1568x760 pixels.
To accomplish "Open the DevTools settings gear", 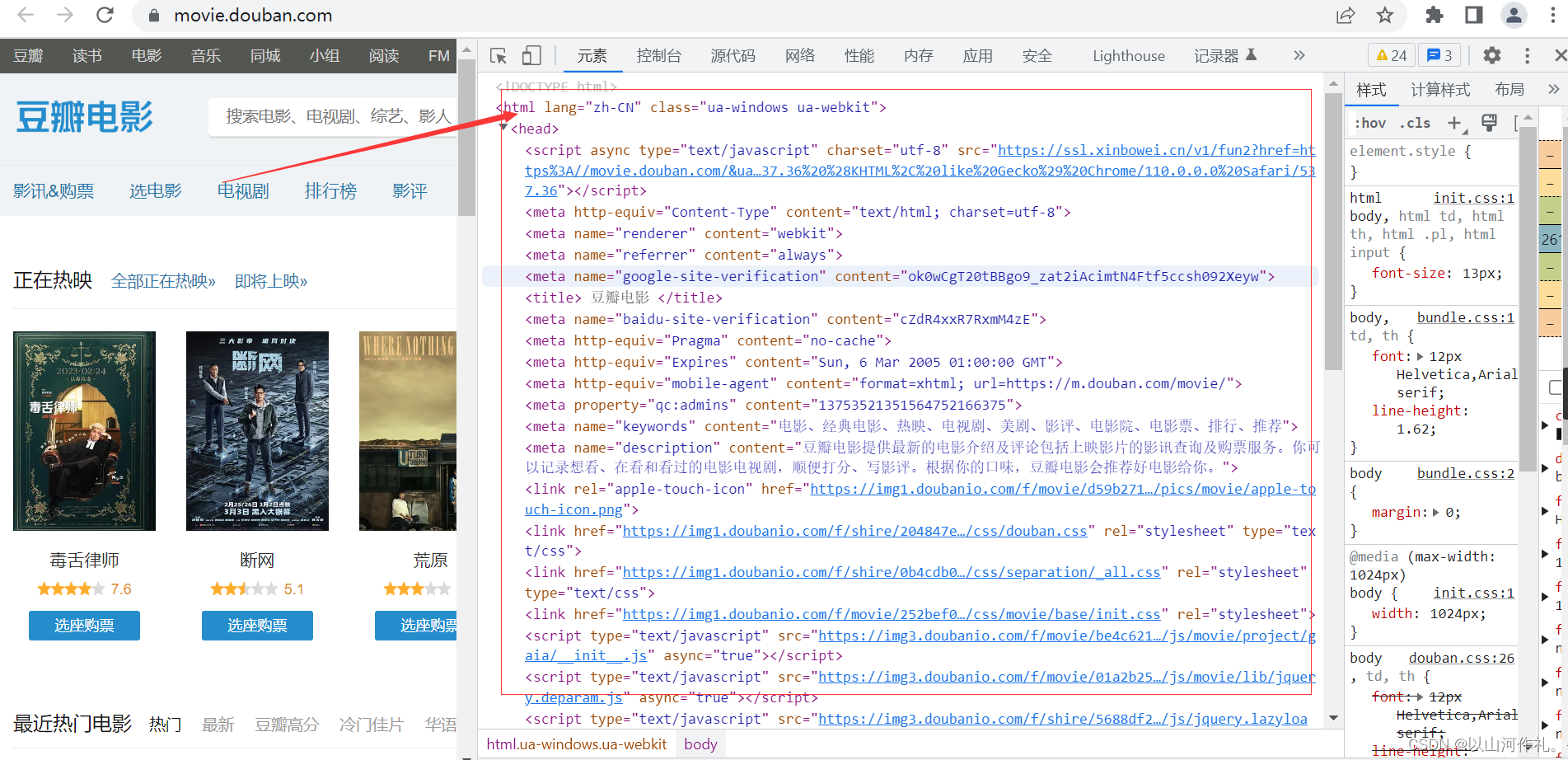I will (x=1492, y=55).
